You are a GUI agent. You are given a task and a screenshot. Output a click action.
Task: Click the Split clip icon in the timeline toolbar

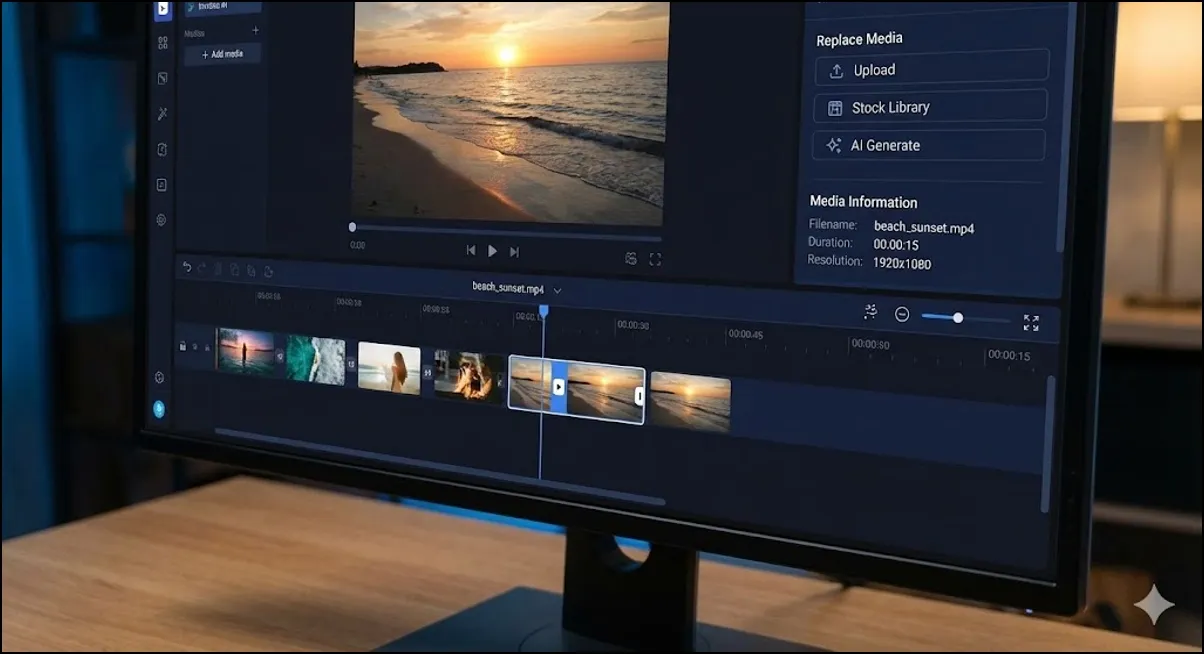(218, 267)
